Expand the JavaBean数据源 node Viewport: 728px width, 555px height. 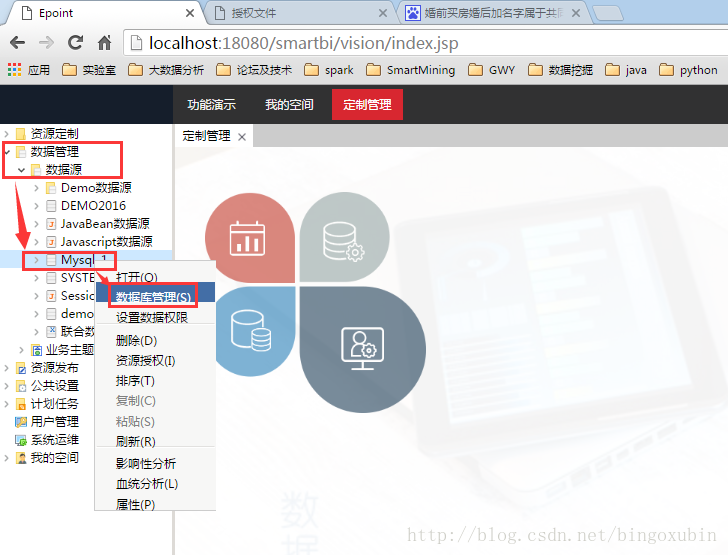[x=36, y=224]
